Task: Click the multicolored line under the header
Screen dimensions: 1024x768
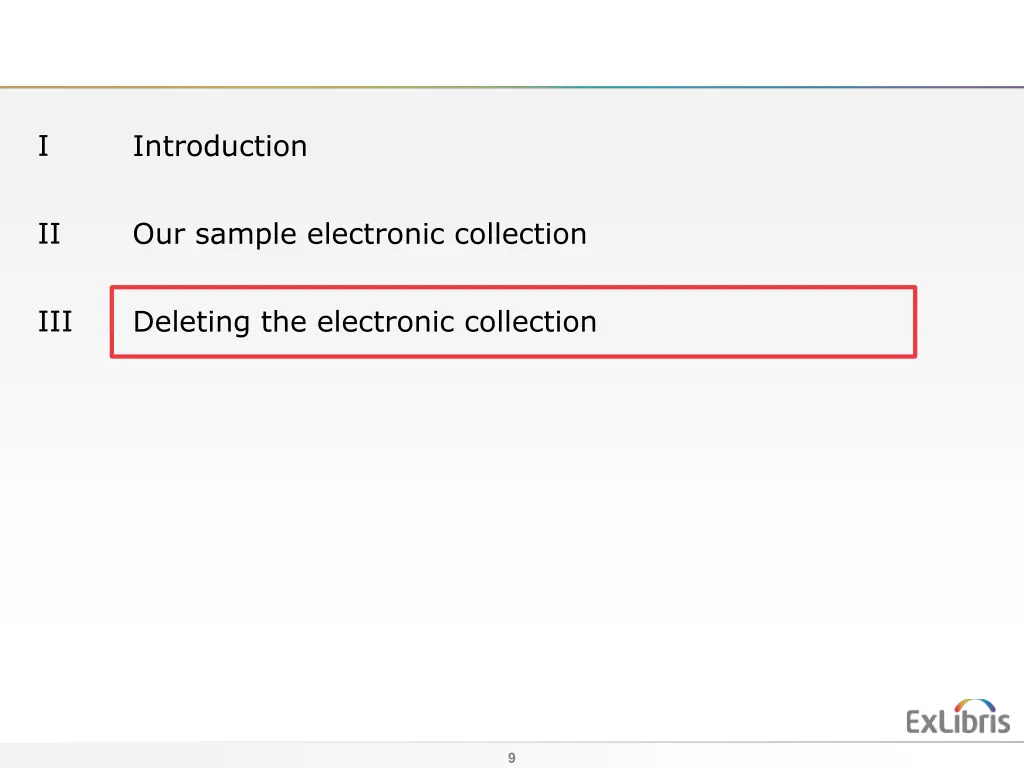Action: pos(512,87)
